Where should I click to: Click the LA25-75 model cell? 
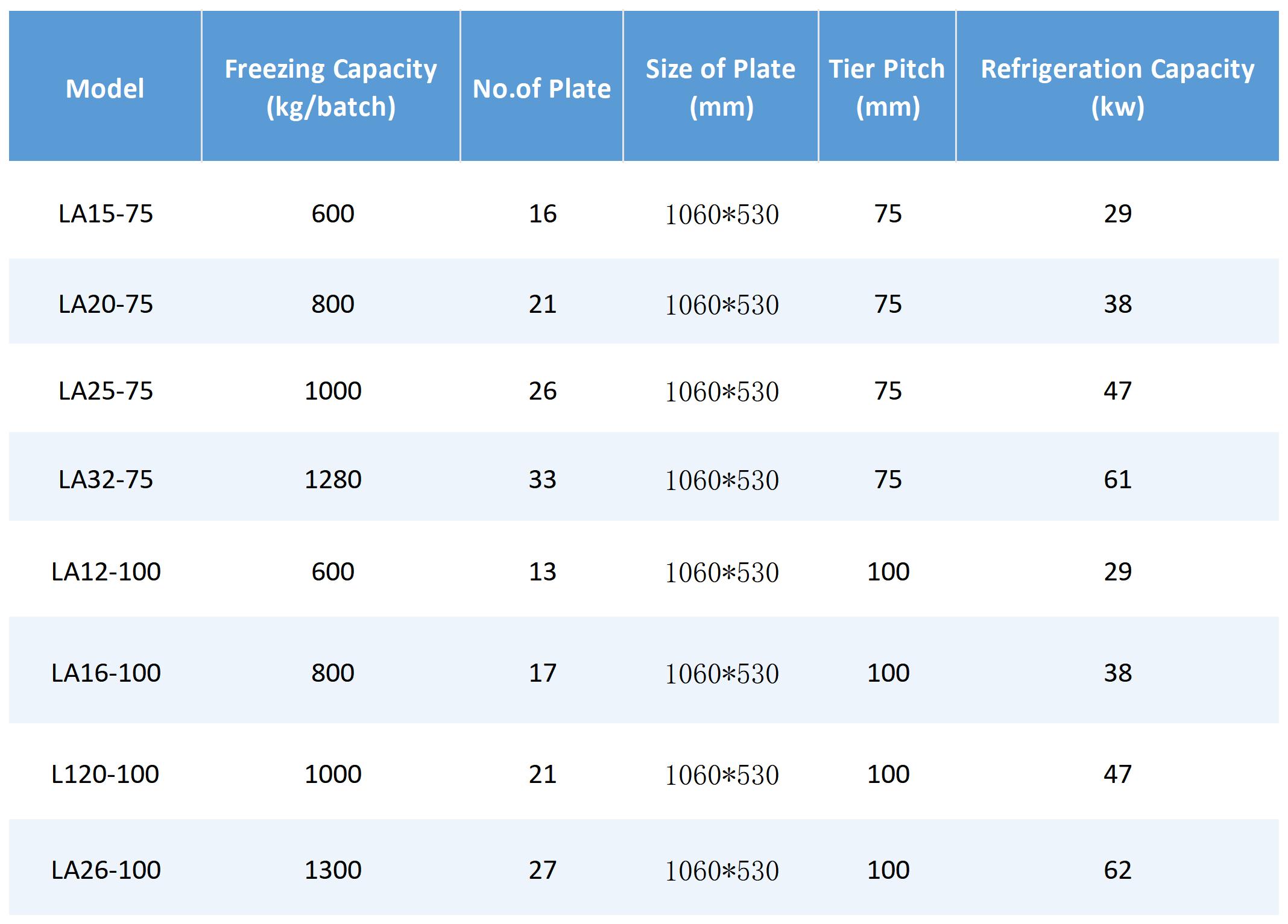(x=106, y=391)
